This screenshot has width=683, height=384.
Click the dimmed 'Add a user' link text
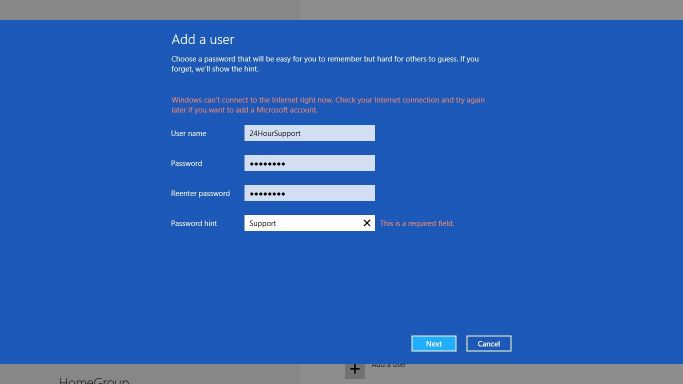[x=389, y=365]
